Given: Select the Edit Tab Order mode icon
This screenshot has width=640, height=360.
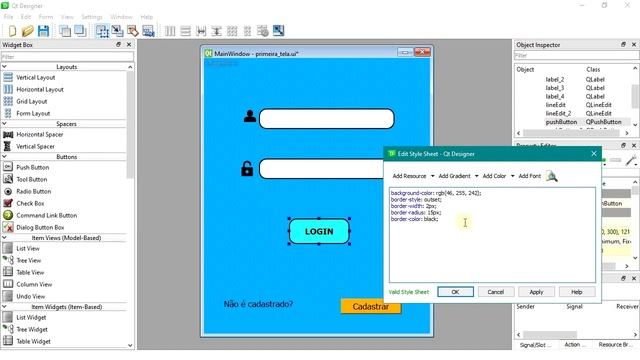Looking at the screenshot, I should 148,31.
